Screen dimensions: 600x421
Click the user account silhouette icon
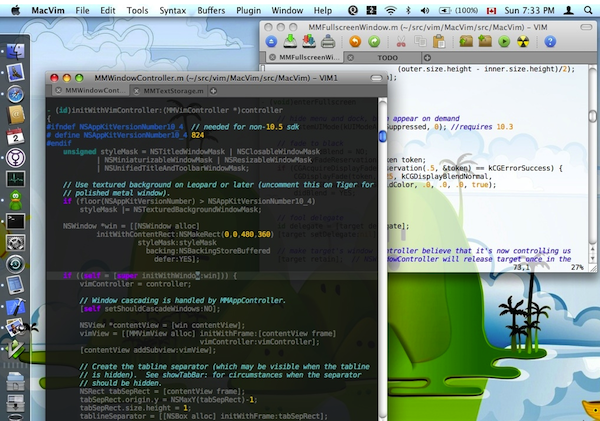(x=569, y=10)
